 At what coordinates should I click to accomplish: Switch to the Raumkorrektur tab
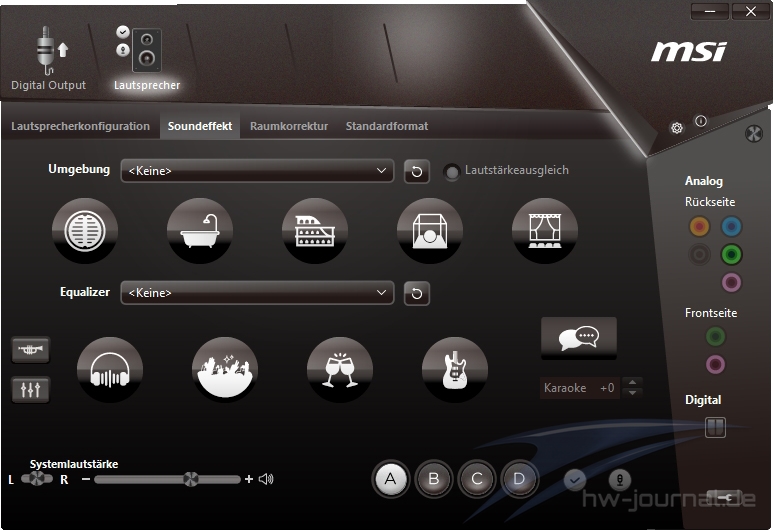[x=288, y=126]
